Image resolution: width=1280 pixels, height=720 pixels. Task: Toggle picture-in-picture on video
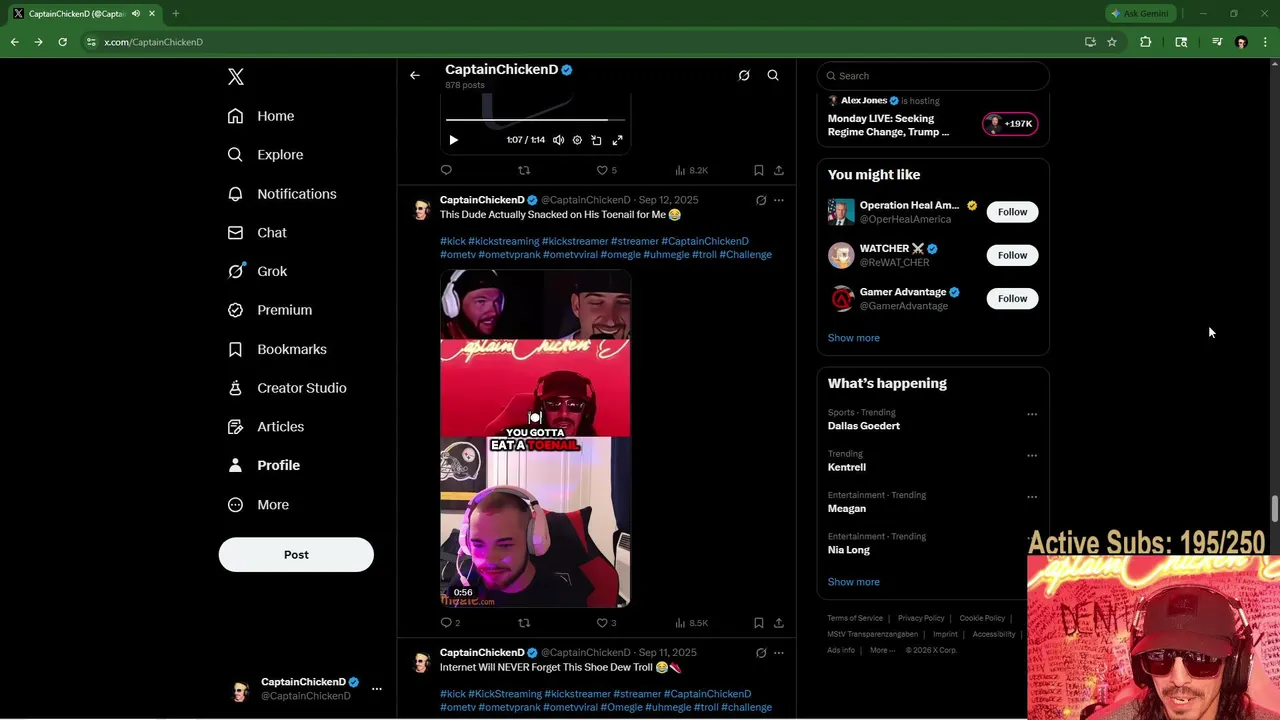click(597, 140)
